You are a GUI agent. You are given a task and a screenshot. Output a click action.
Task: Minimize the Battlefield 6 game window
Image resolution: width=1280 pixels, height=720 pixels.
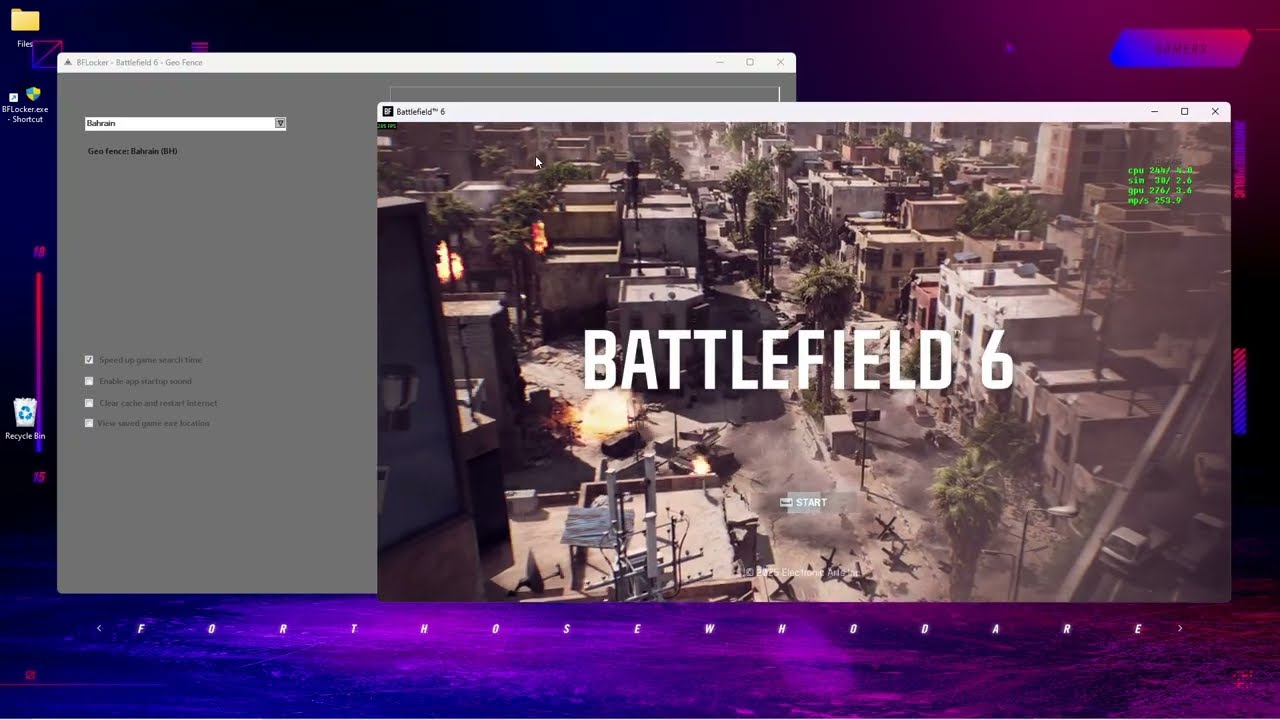[1154, 112]
